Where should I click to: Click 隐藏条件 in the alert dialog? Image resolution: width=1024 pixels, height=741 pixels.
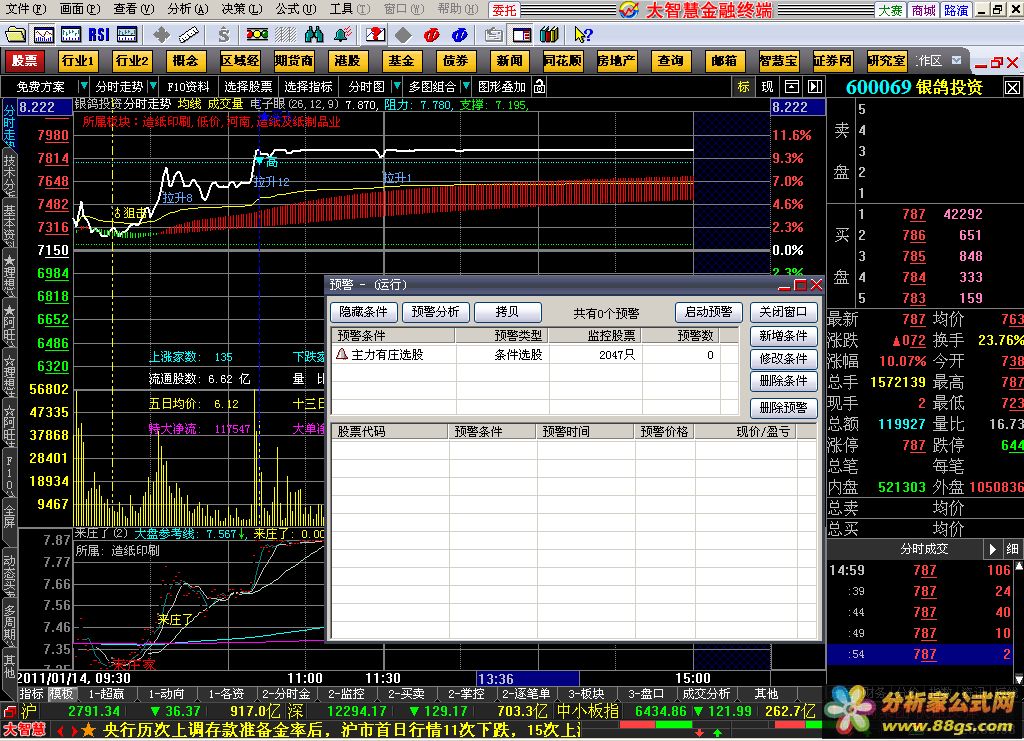pos(364,312)
